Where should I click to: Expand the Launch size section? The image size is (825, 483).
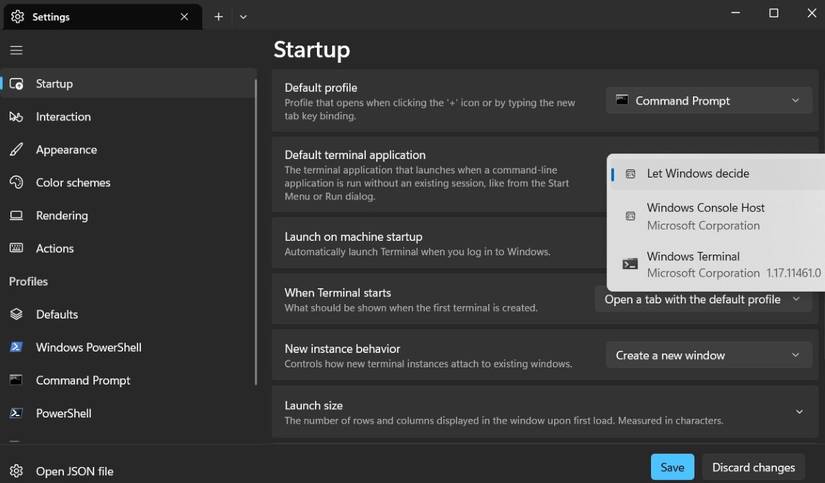798,412
